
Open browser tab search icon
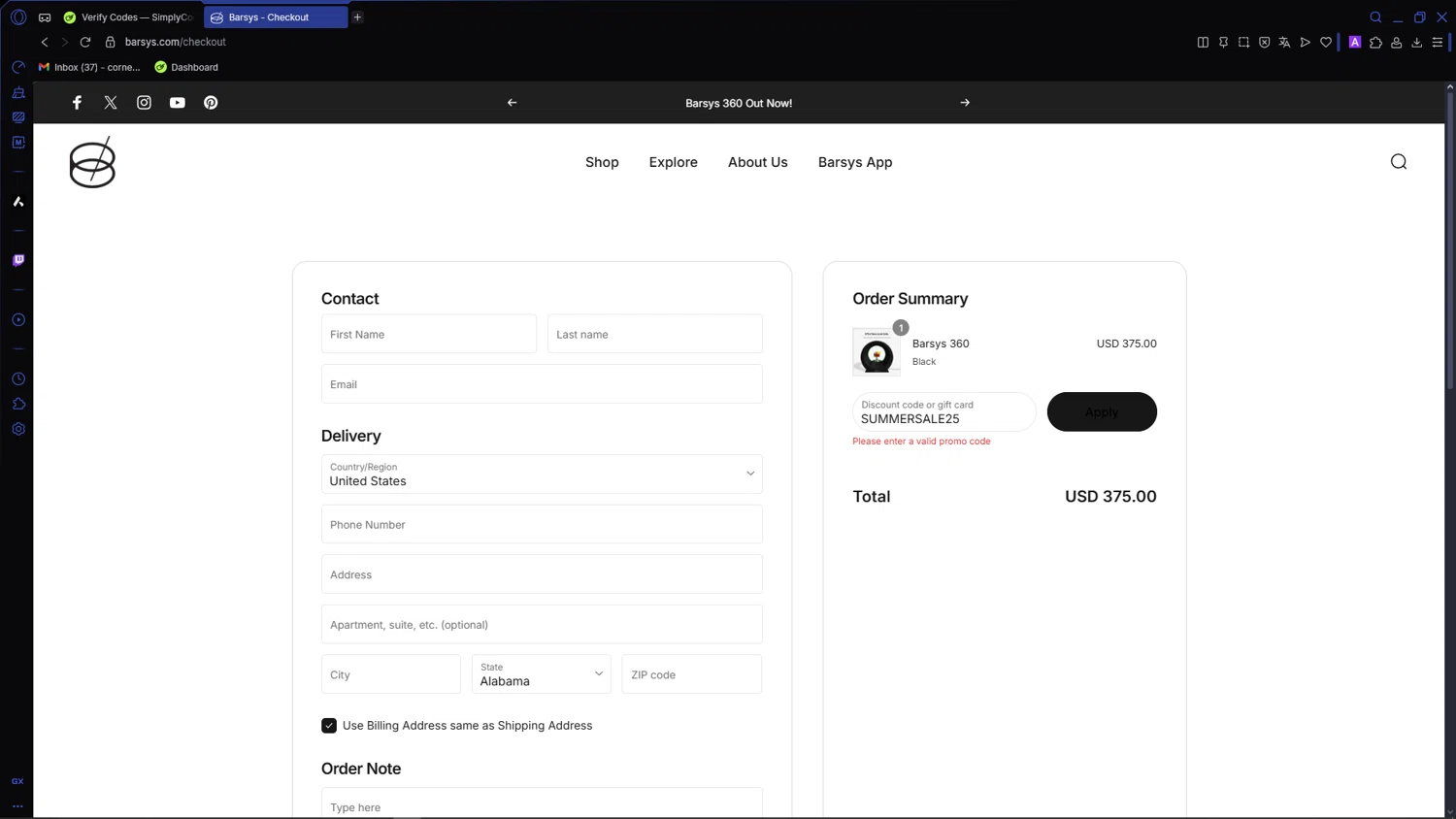pyautogui.click(x=1375, y=17)
